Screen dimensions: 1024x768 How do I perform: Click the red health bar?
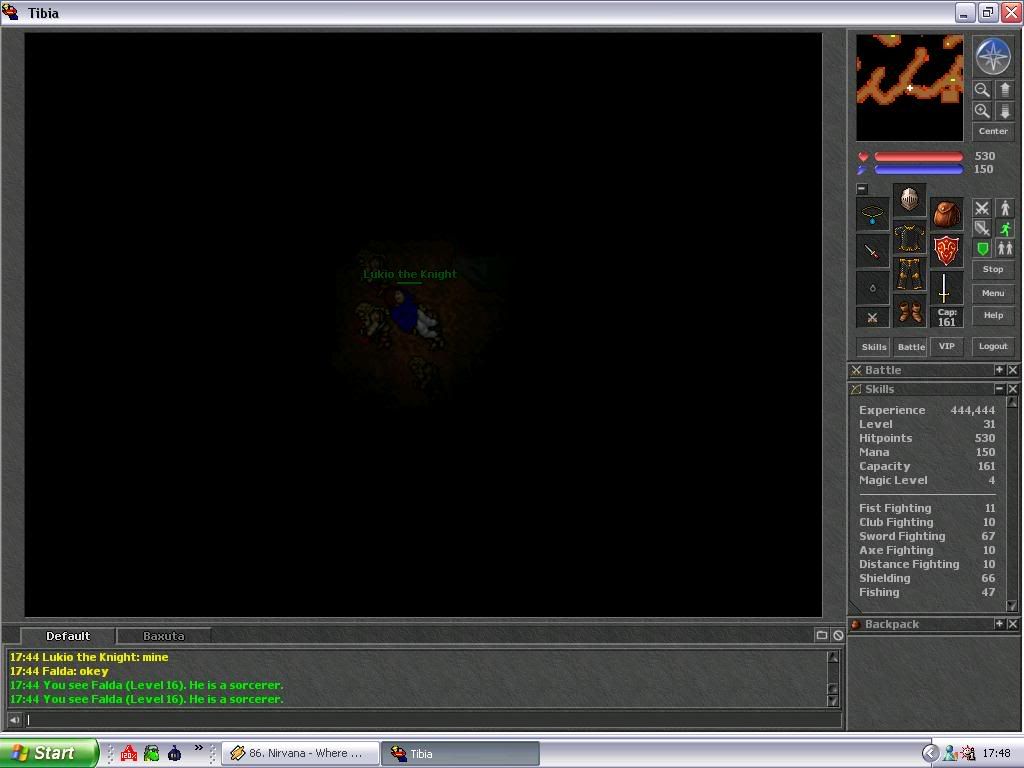tap(918, 157)
